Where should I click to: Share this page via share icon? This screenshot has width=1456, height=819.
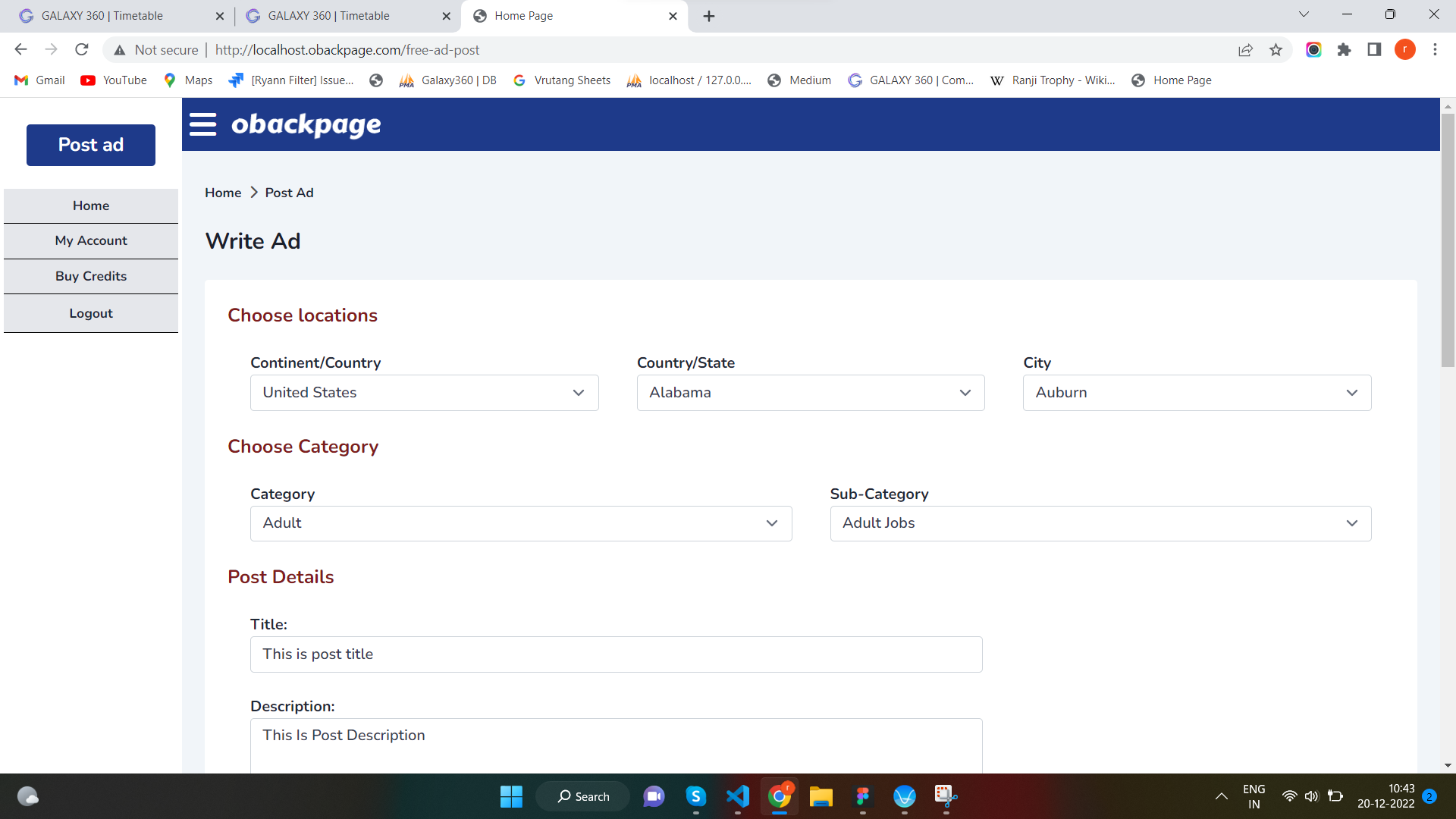click(x=1245, y=50)
